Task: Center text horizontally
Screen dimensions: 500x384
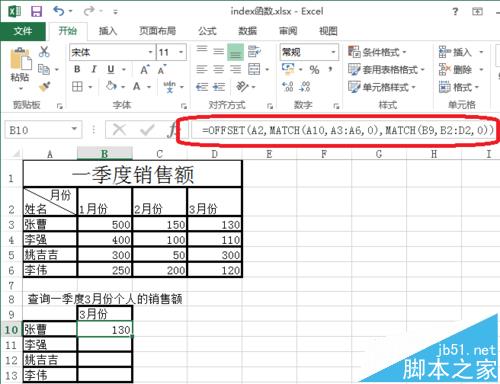Action: pos(219,69)
